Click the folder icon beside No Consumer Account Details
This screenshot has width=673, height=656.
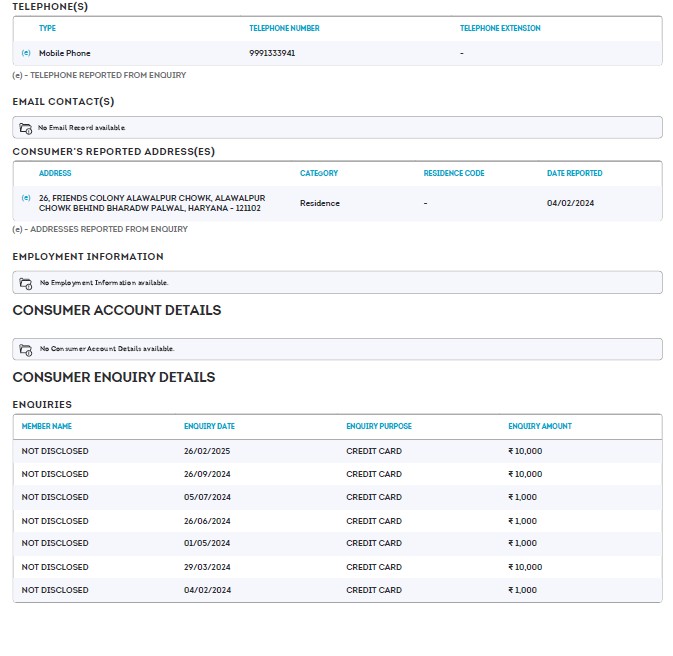tap(26, 349)
